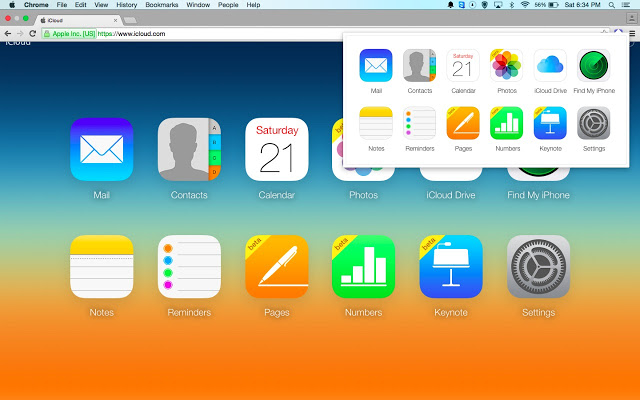Click the large Calendar label text
The width and height of the screenshot is (640, 400).
click(276, 195)
